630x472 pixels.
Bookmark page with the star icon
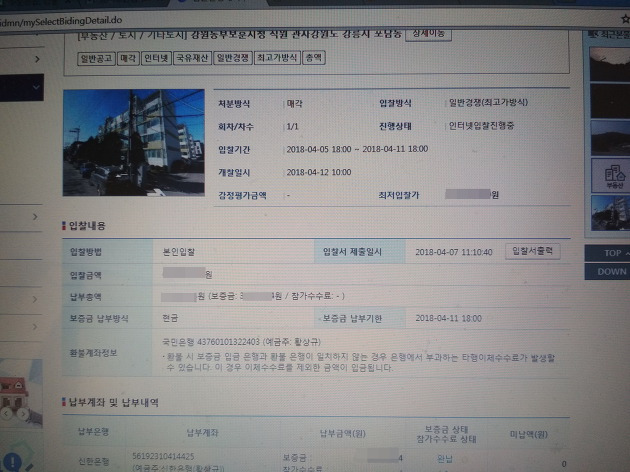point(625,18)
